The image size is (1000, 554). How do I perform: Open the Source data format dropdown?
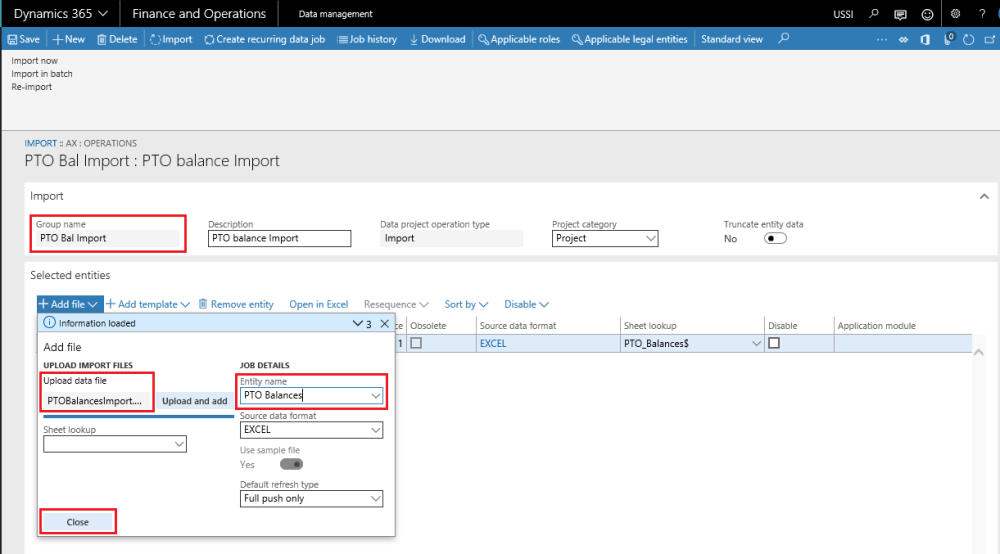pos(375,430)
